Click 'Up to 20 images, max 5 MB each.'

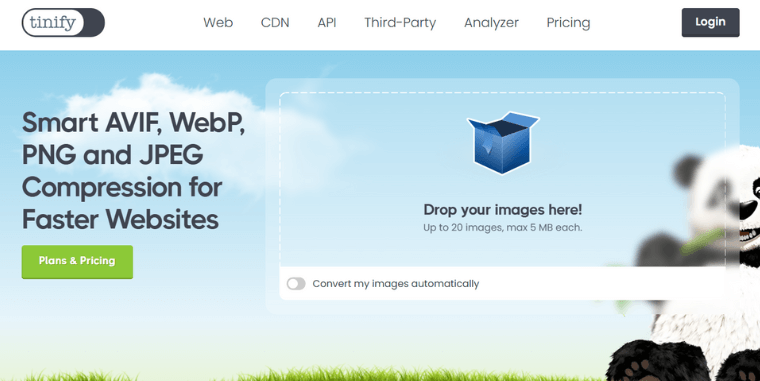click(x=503, y=227)
